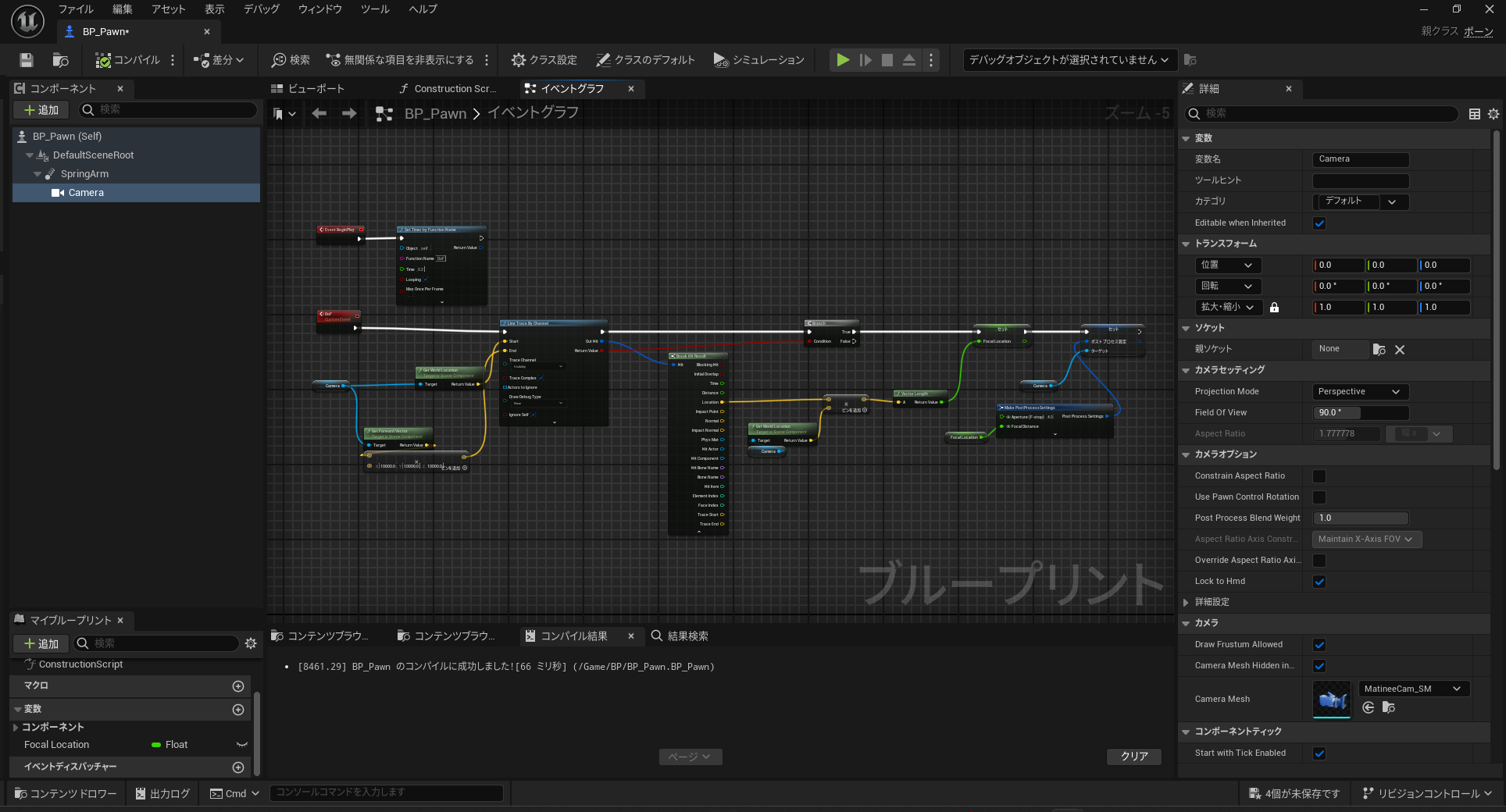
Task: Click the Save icon in toolbar
Action: point(27,60)
